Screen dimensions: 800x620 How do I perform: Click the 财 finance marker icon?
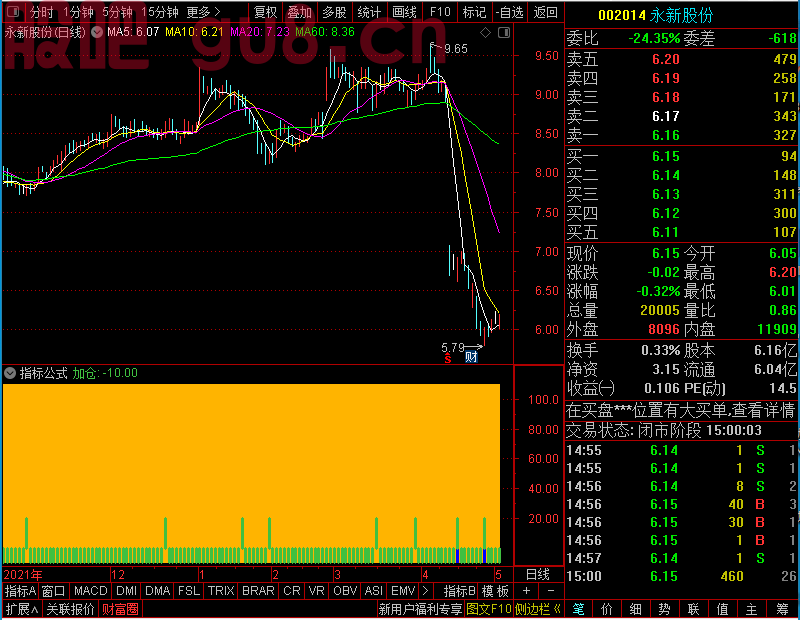point(471,357)
